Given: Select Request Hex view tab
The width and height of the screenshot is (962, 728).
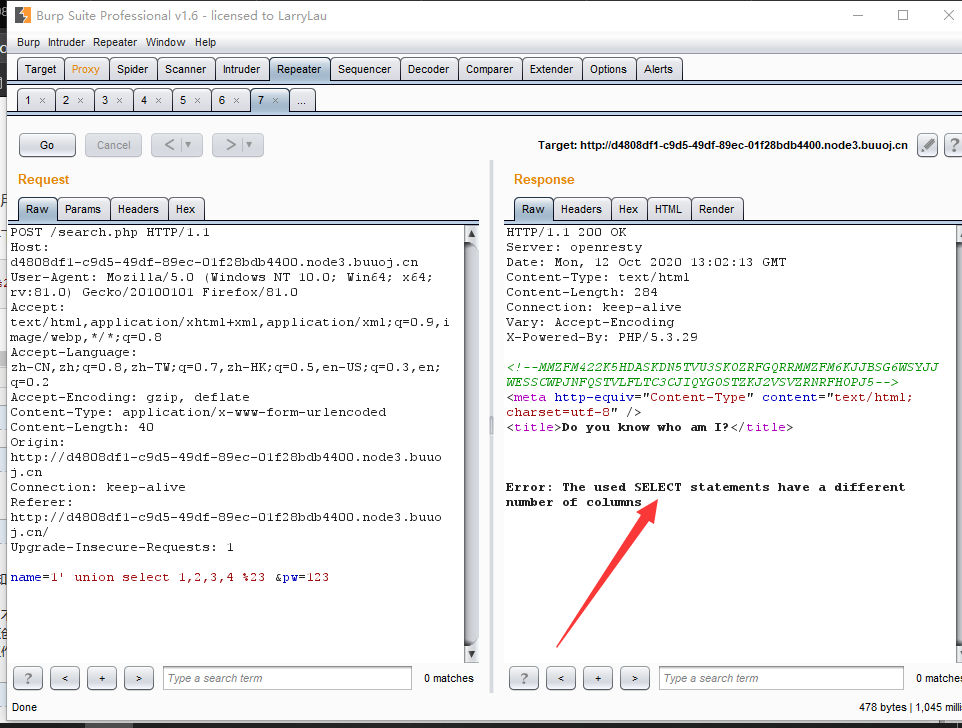Looking at the screenshot, I should point(185,209).
